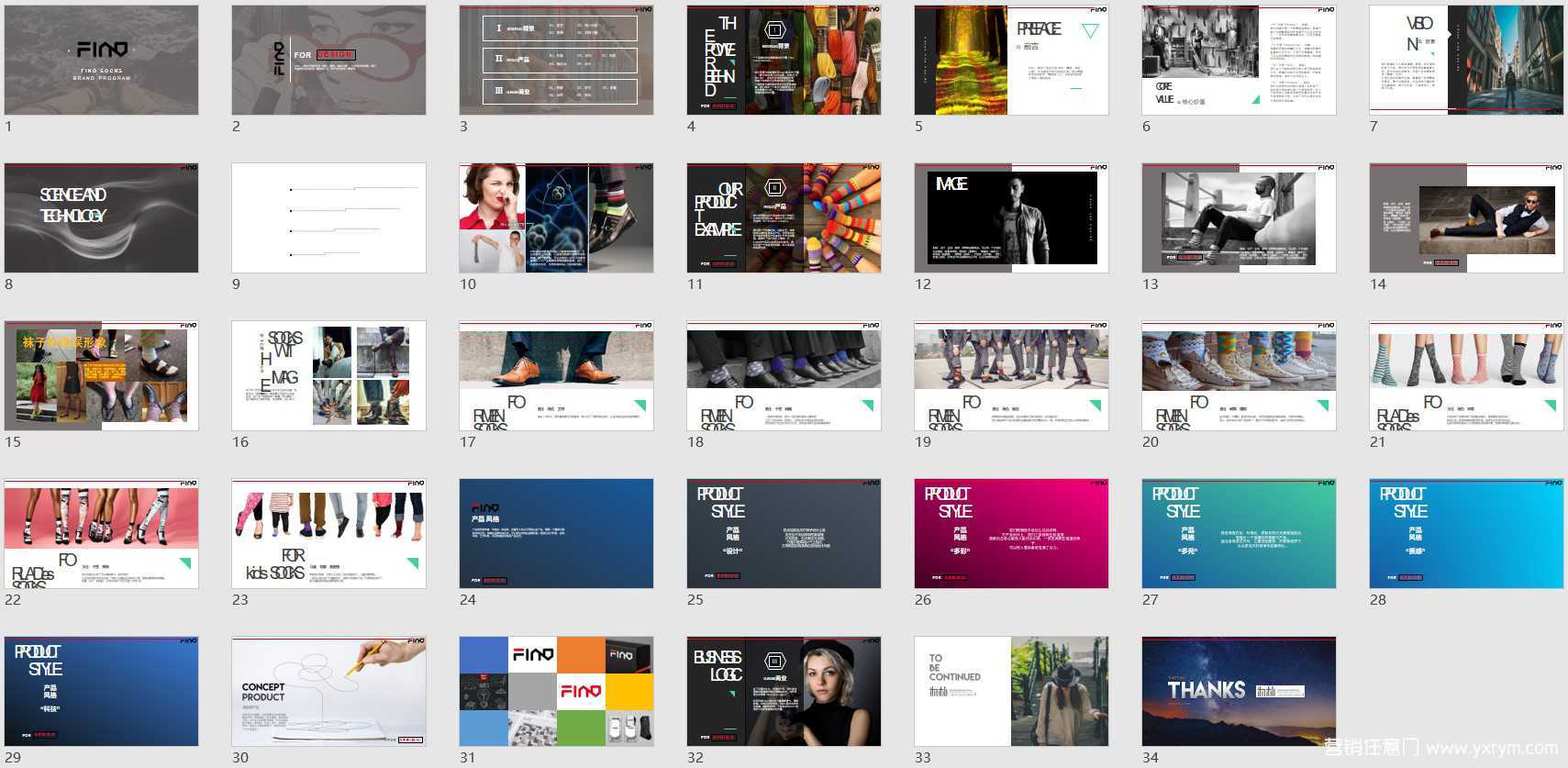Image resolution: width=1568 pixels, height=768 pixels.
Task: Select slide 27 teal PRODUCT STYLE
Action: pos(1239,533)
